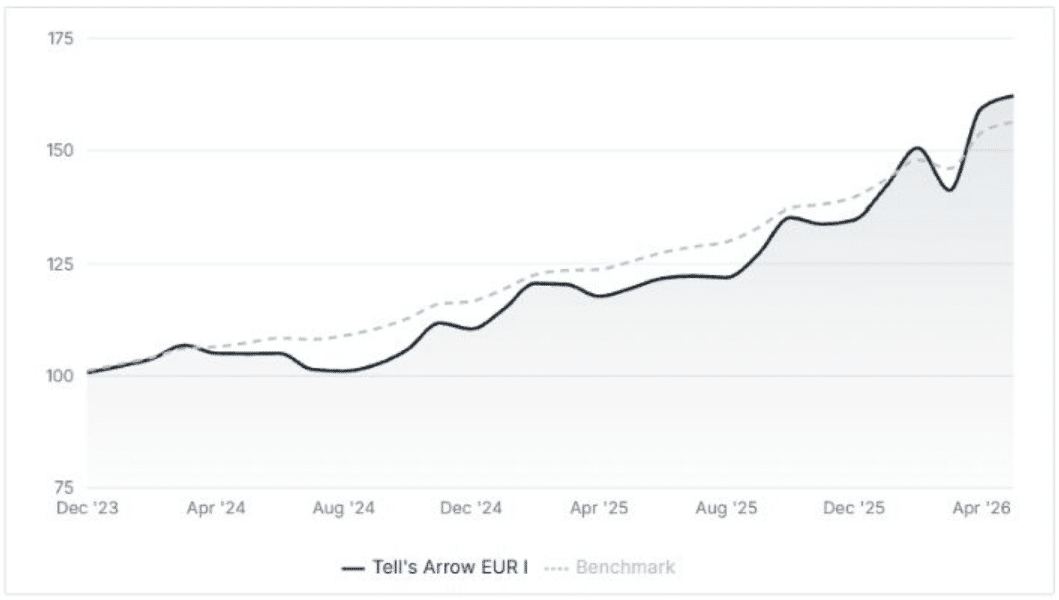Image resolution: width=1059 pixels, height=600 pixels.
Task: Click the dotted line marker beside Benchmark
Action: 556,568
